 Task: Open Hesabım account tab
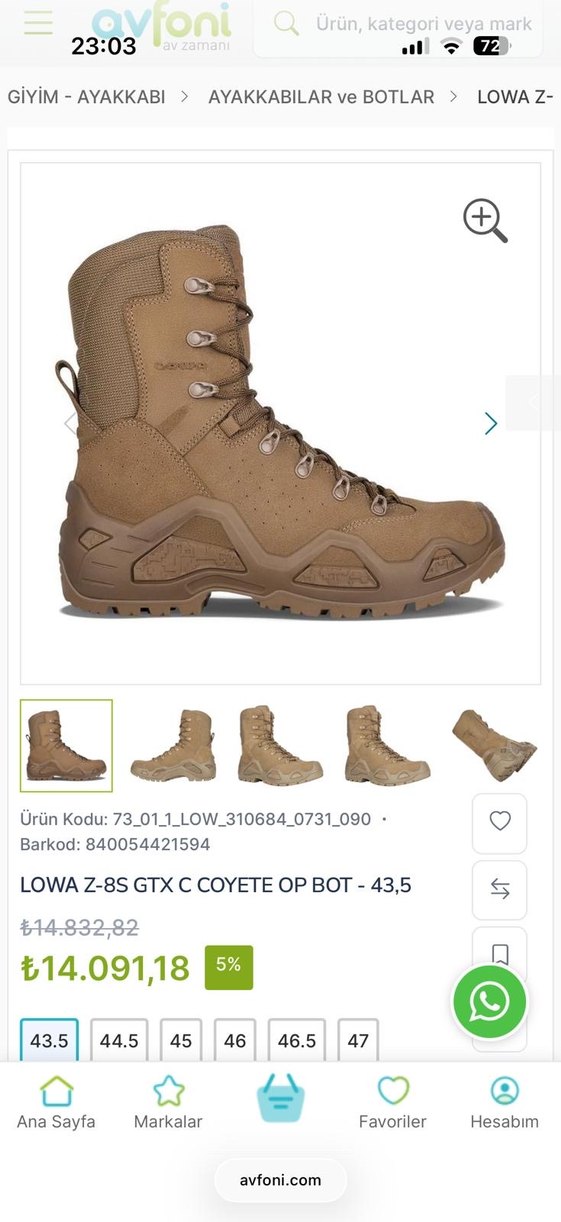505,1103
